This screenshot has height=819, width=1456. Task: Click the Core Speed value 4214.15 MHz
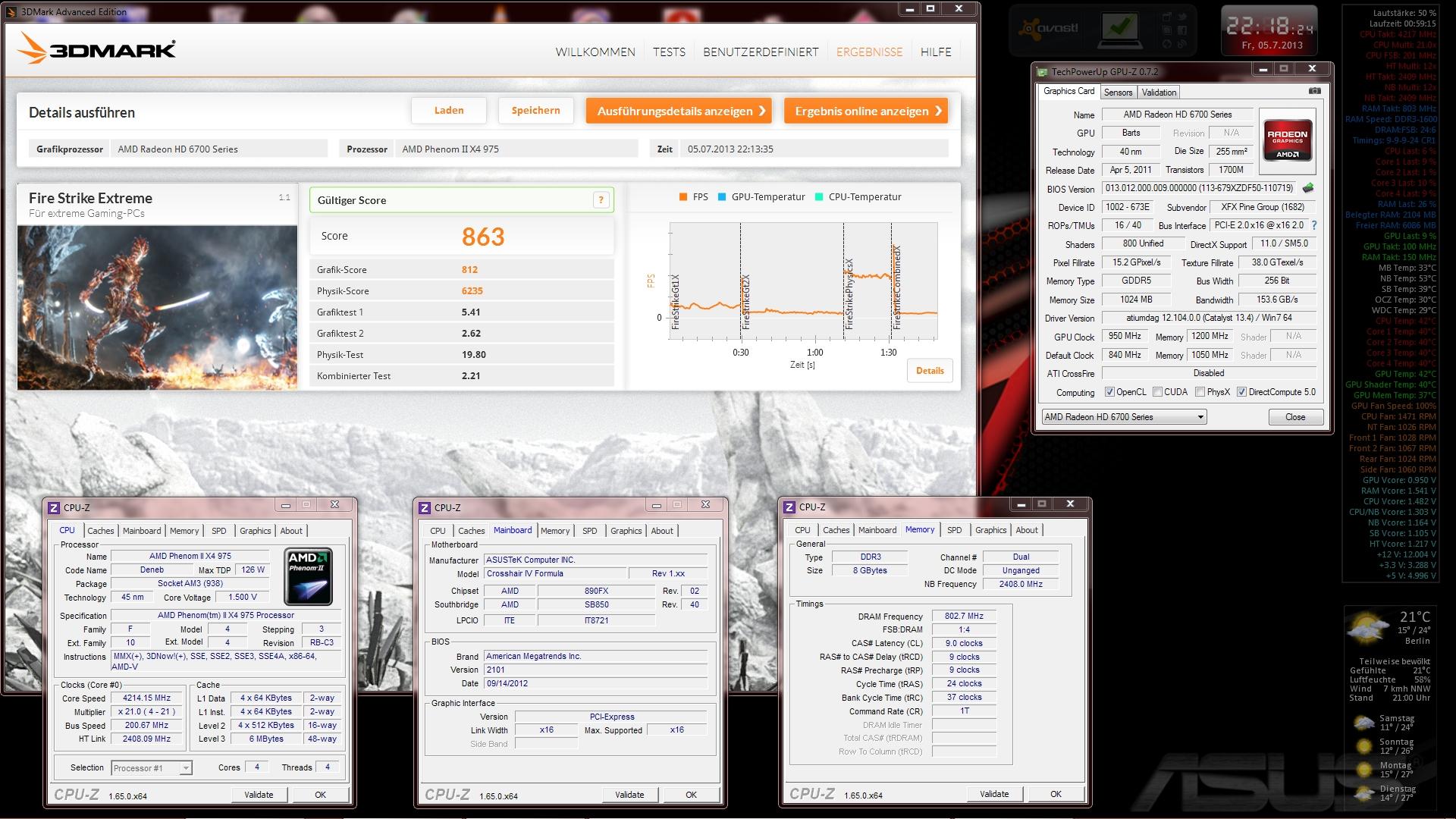[147, 698]
